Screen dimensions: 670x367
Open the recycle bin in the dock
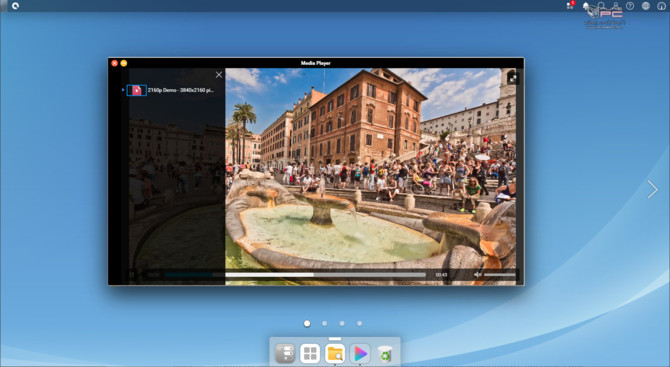click(385, 354)
